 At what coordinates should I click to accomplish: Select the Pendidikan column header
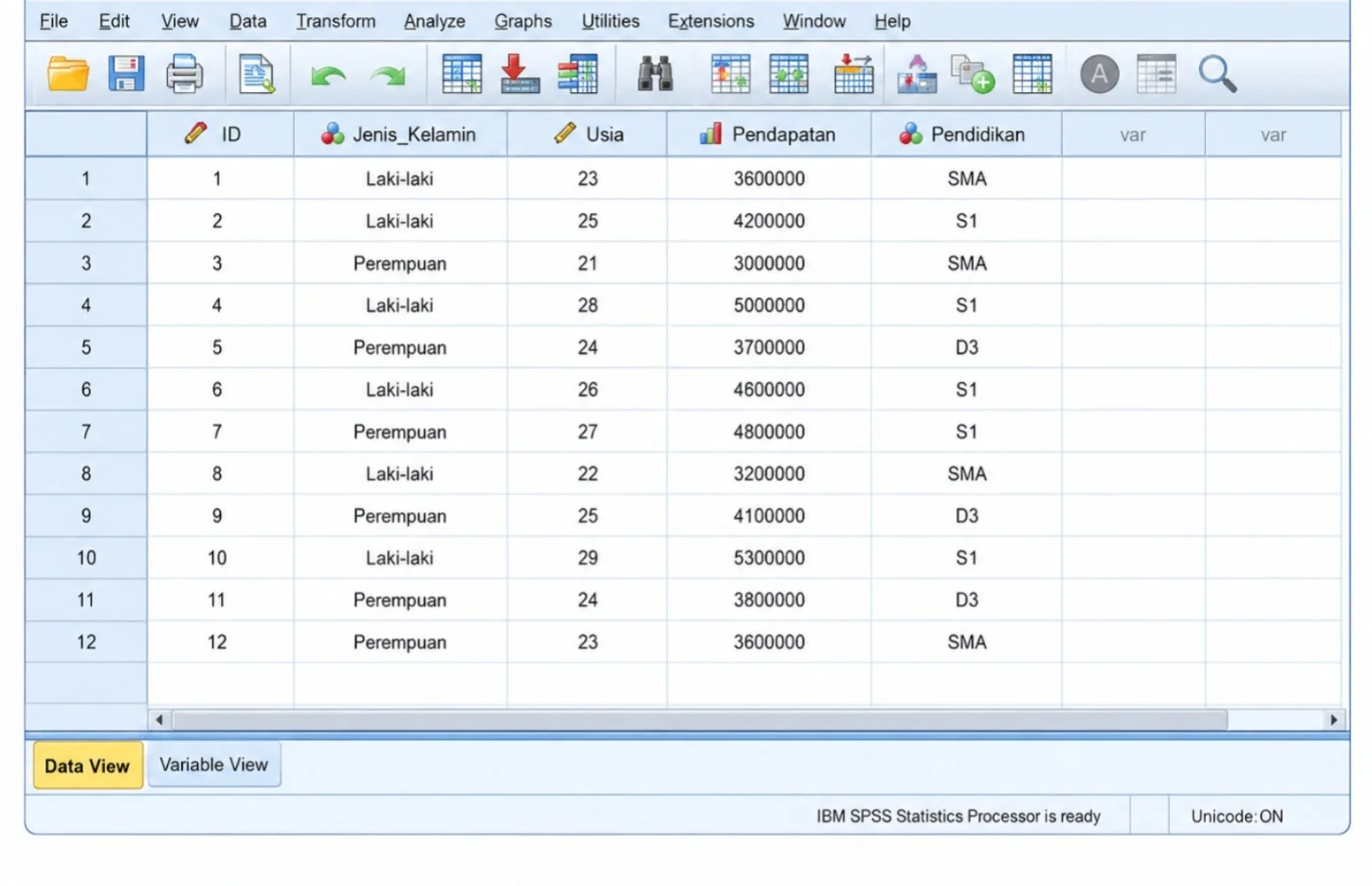click(966, 135)
